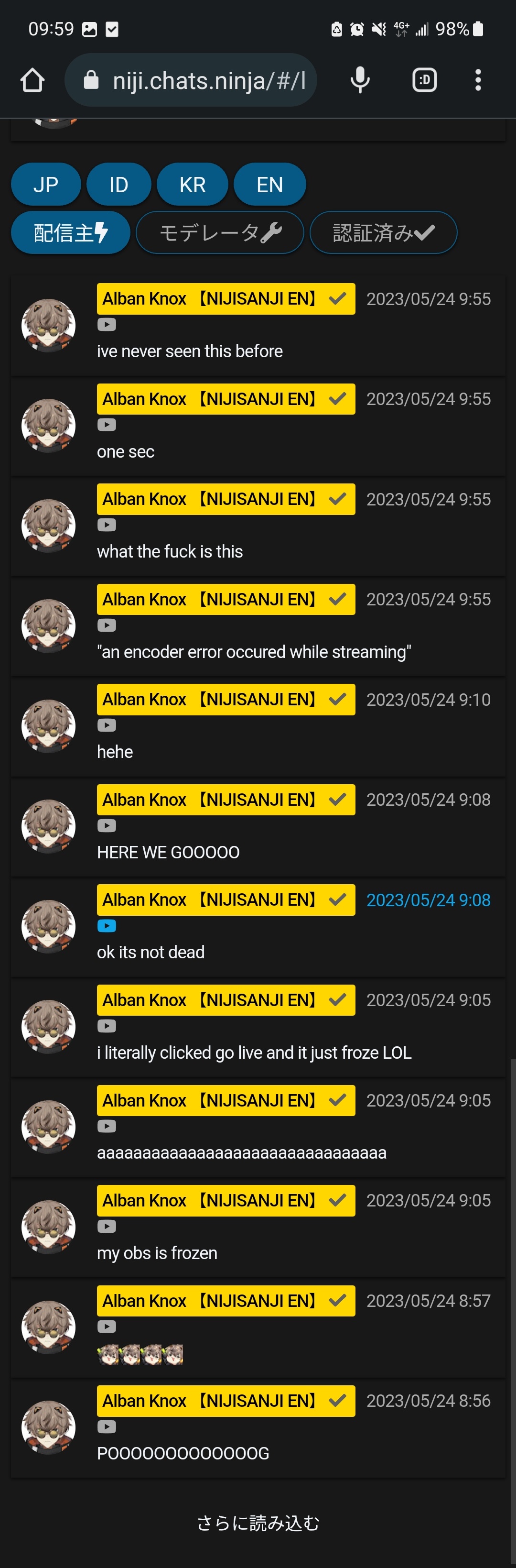Open the browser tab switcher
This screenshot has height=1568, width=516.
(425, 80)
